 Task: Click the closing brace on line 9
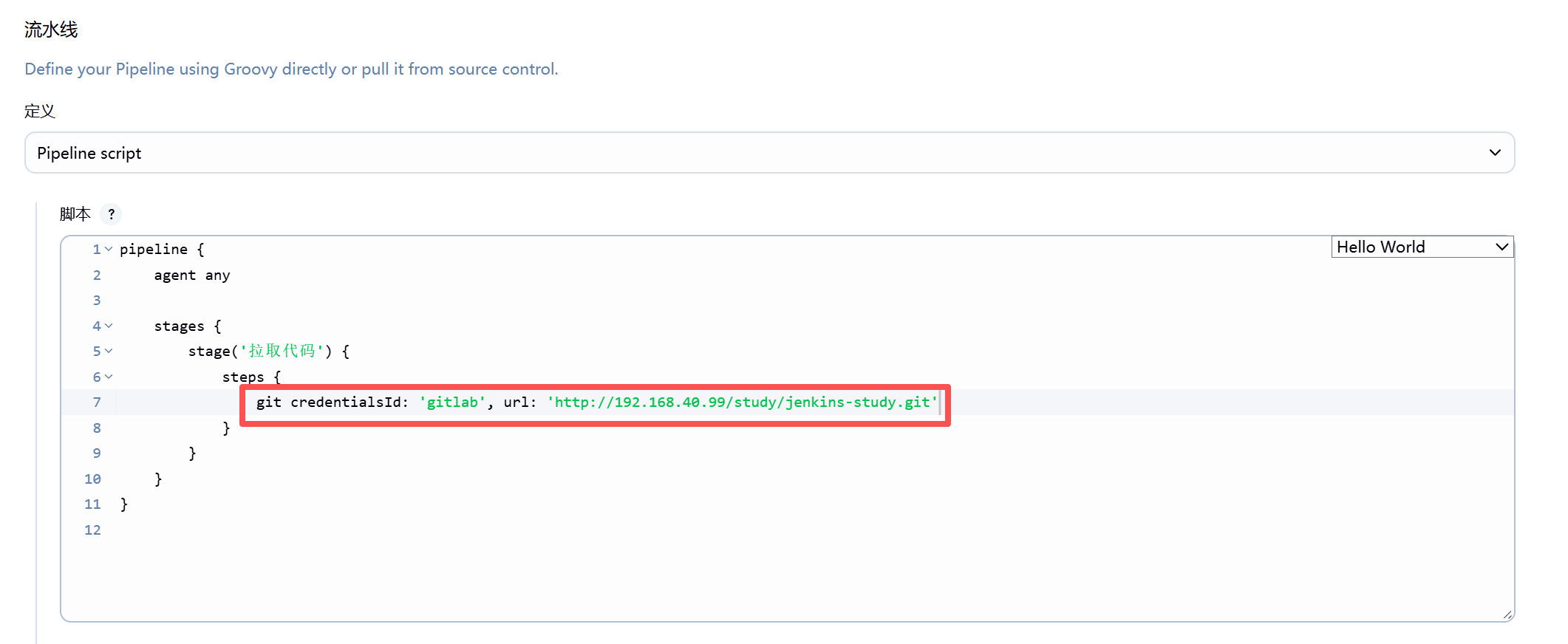pyautogui.click(x=192, y=453)
